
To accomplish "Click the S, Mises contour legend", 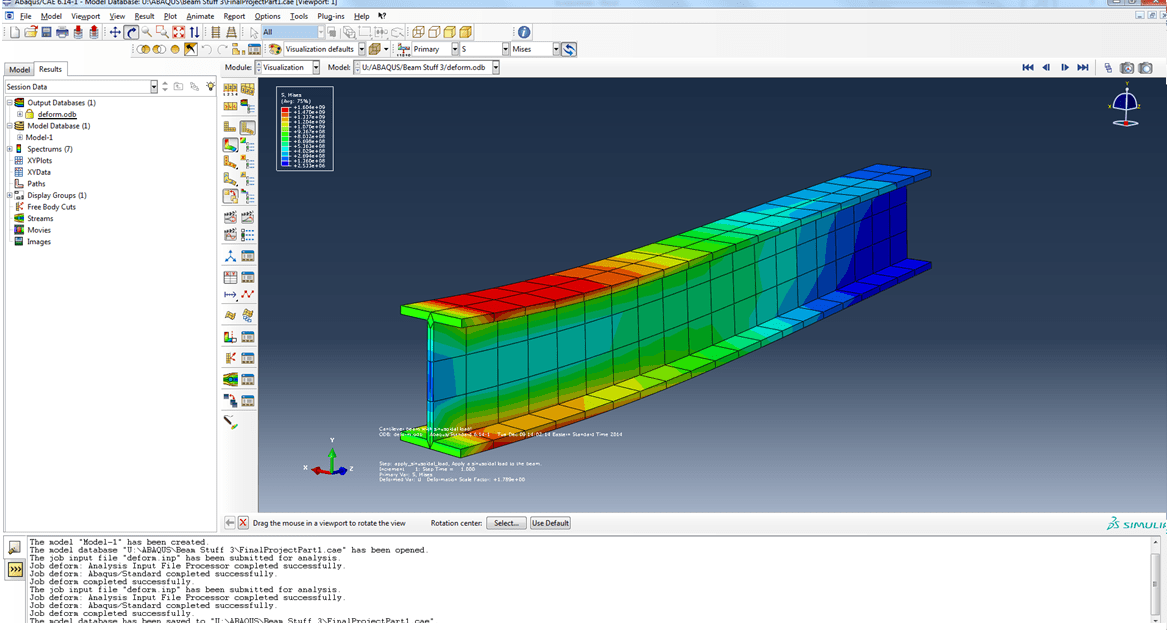I will (x=304, y=129).
